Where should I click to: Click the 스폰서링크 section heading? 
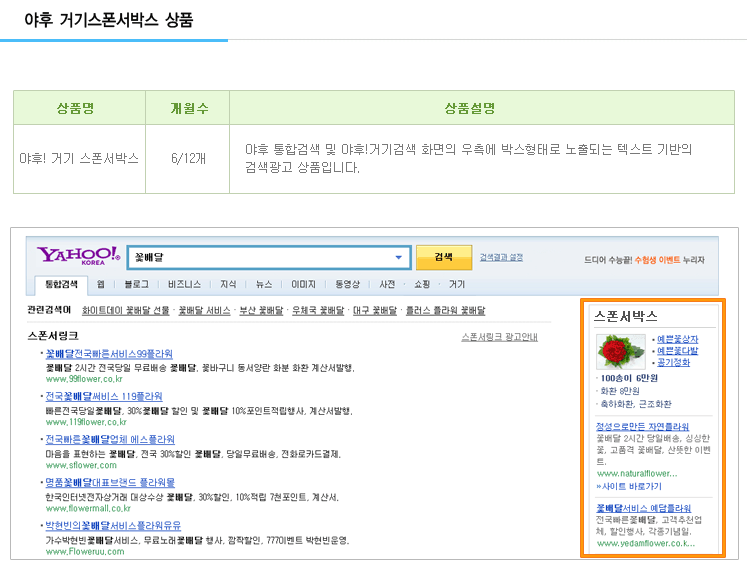(x=53, y=336)
